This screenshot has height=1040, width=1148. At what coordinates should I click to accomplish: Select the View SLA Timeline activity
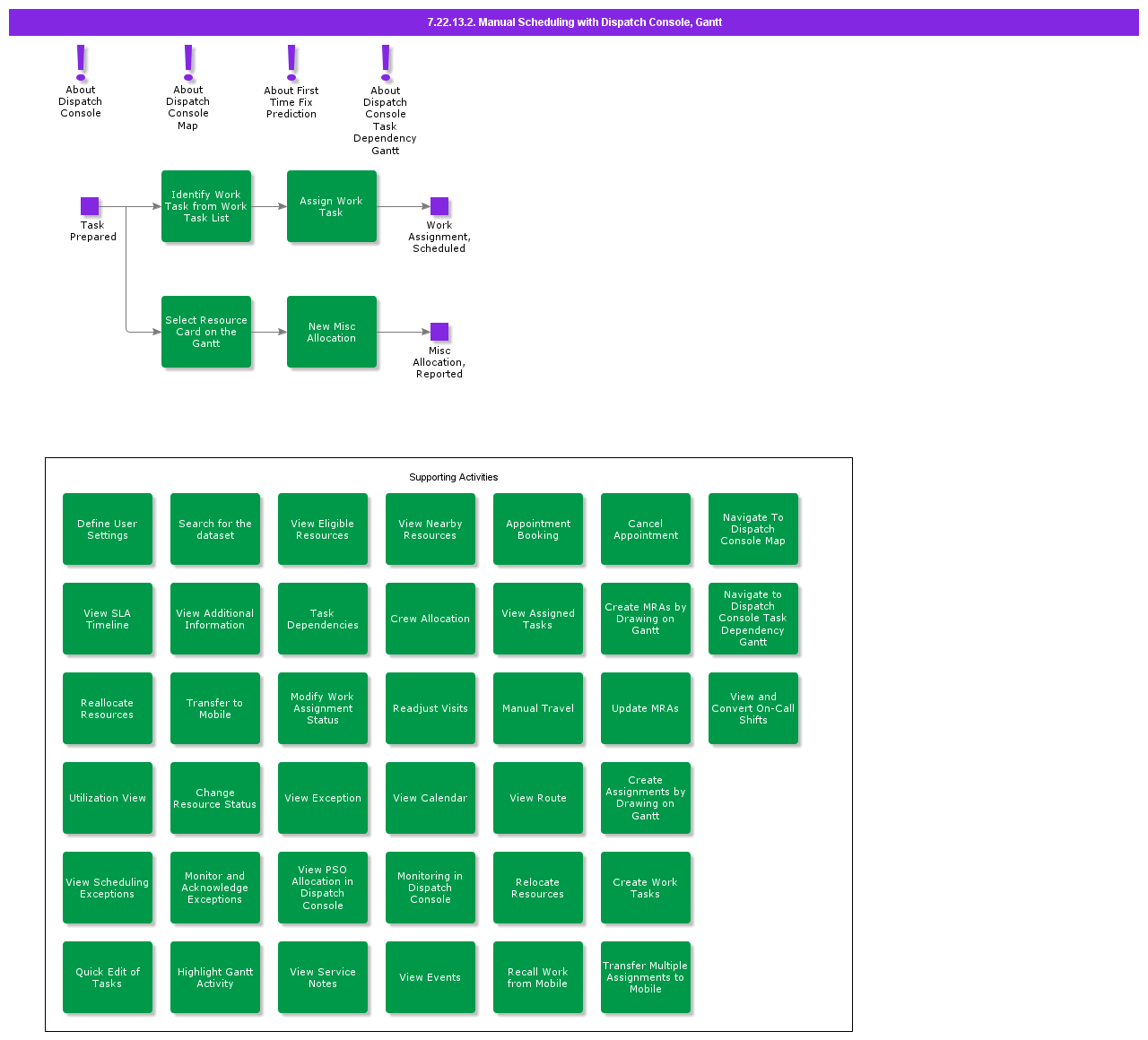108,619
